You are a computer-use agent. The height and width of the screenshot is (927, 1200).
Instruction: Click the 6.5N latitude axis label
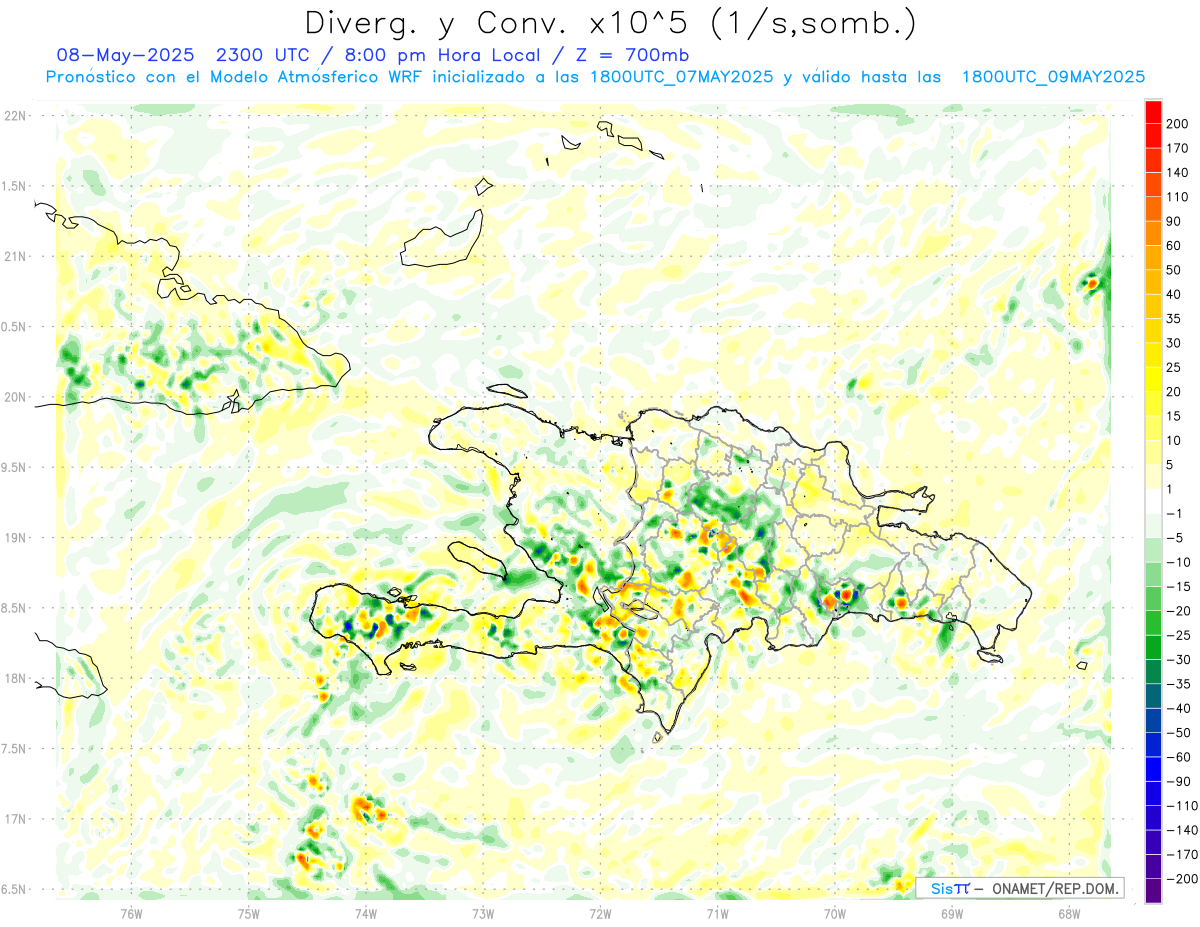tap(14, 889)
